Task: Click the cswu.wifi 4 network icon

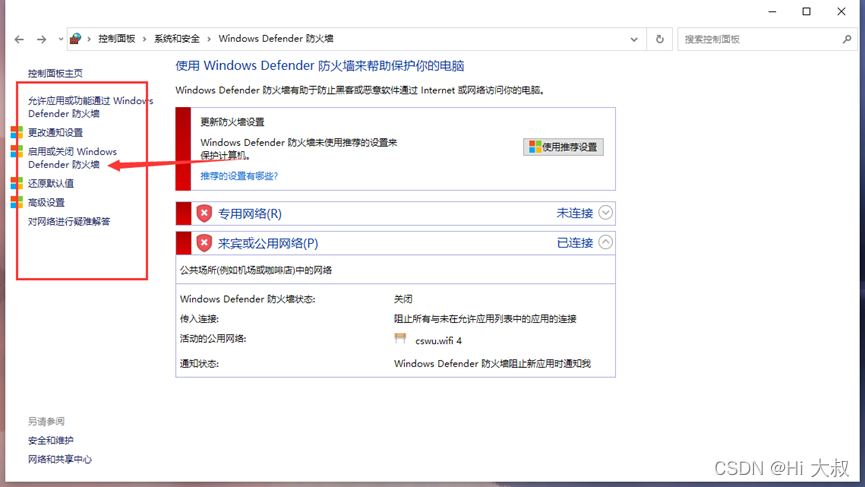Action: [401, 338]
